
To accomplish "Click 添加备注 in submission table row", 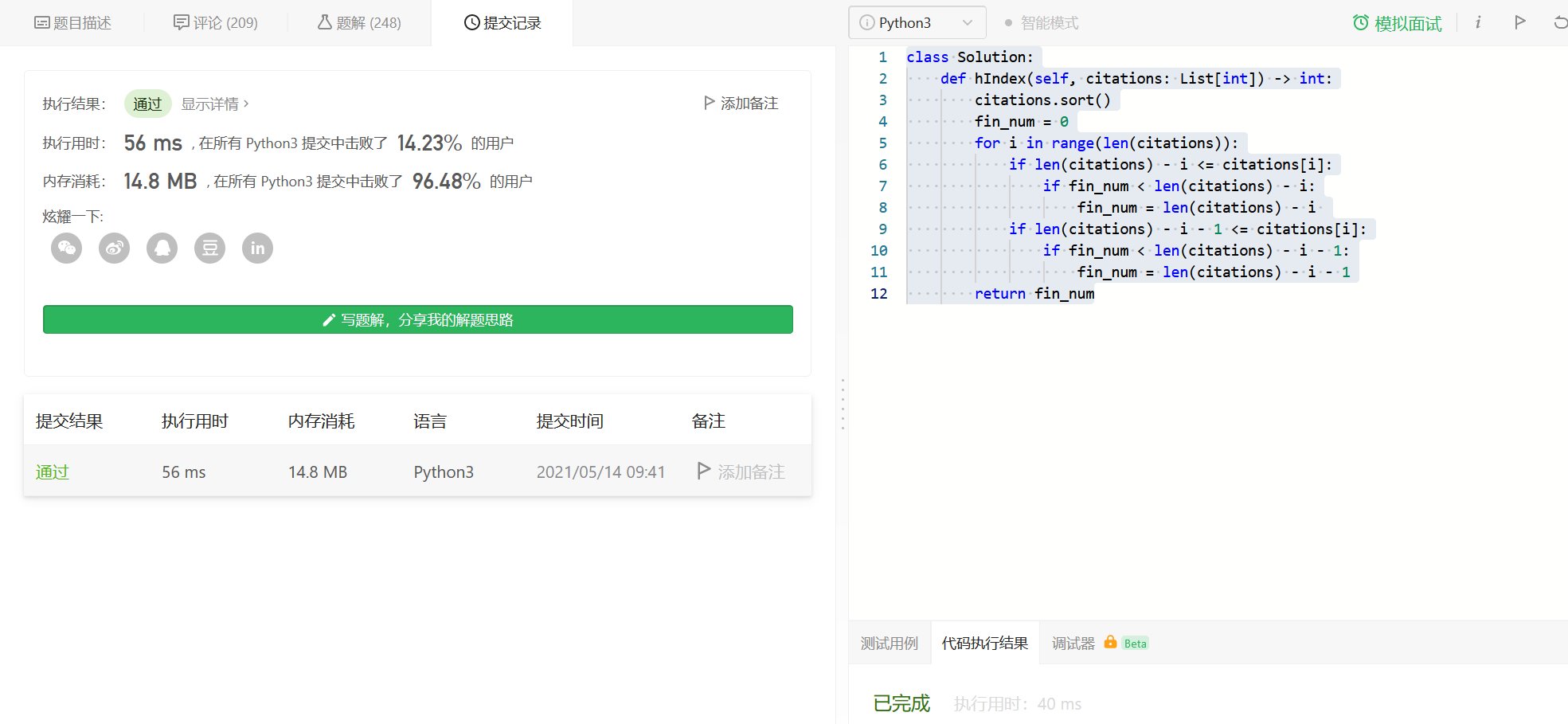I will click(741, 472).
